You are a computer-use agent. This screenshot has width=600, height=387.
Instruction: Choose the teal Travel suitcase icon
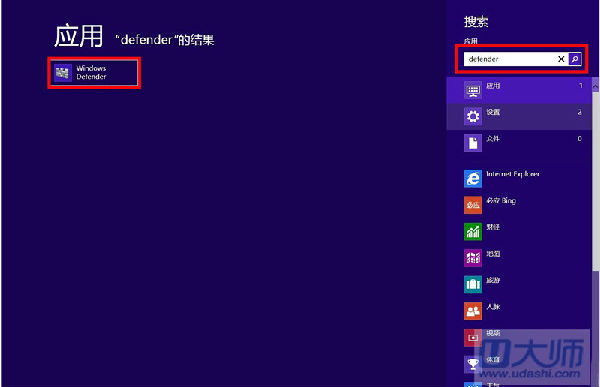tap(473, 284)
